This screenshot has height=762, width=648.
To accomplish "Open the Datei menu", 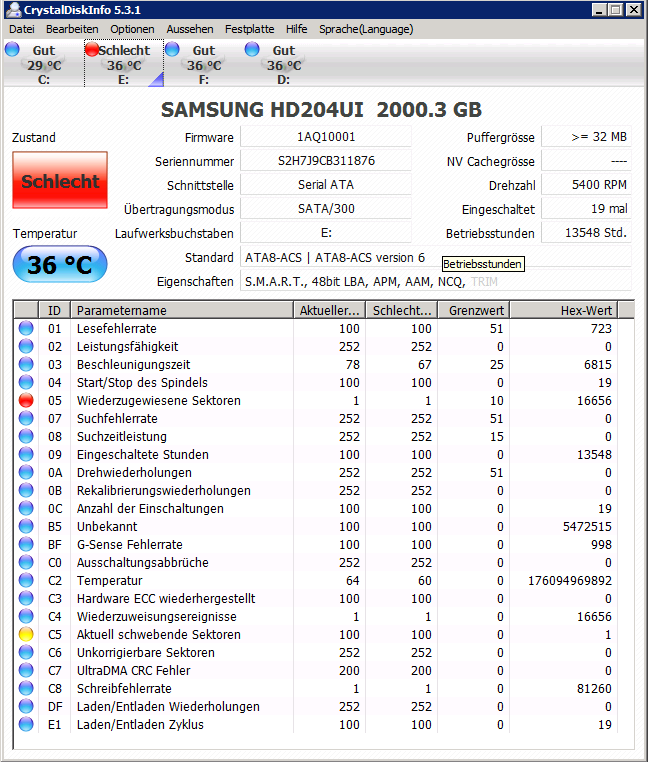I will pos(22,29).
